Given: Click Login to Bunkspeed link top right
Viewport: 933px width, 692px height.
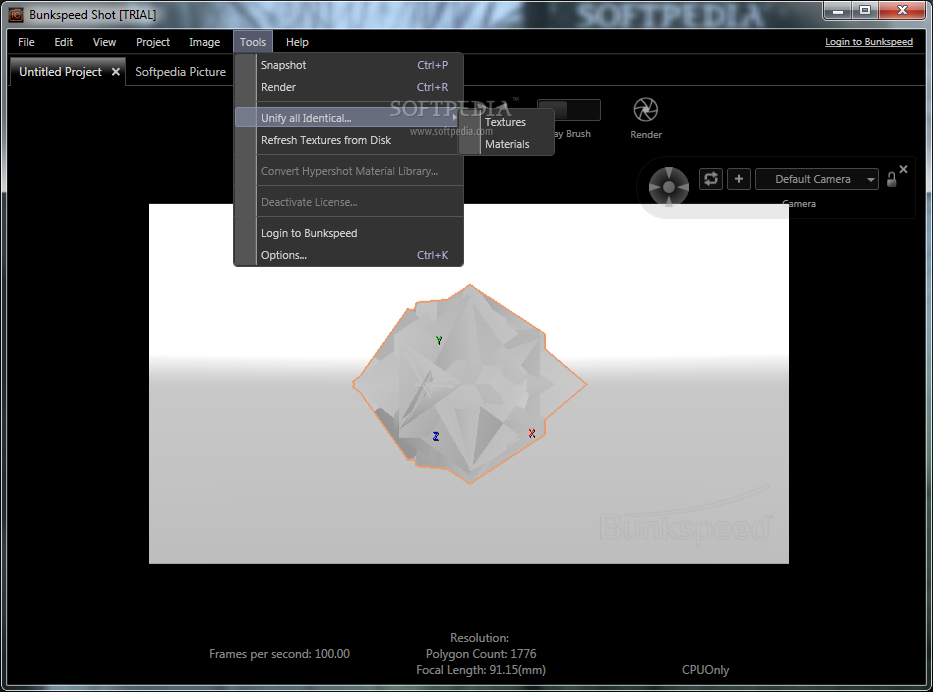Looking at the screenshot, I should tap(869, 42).
